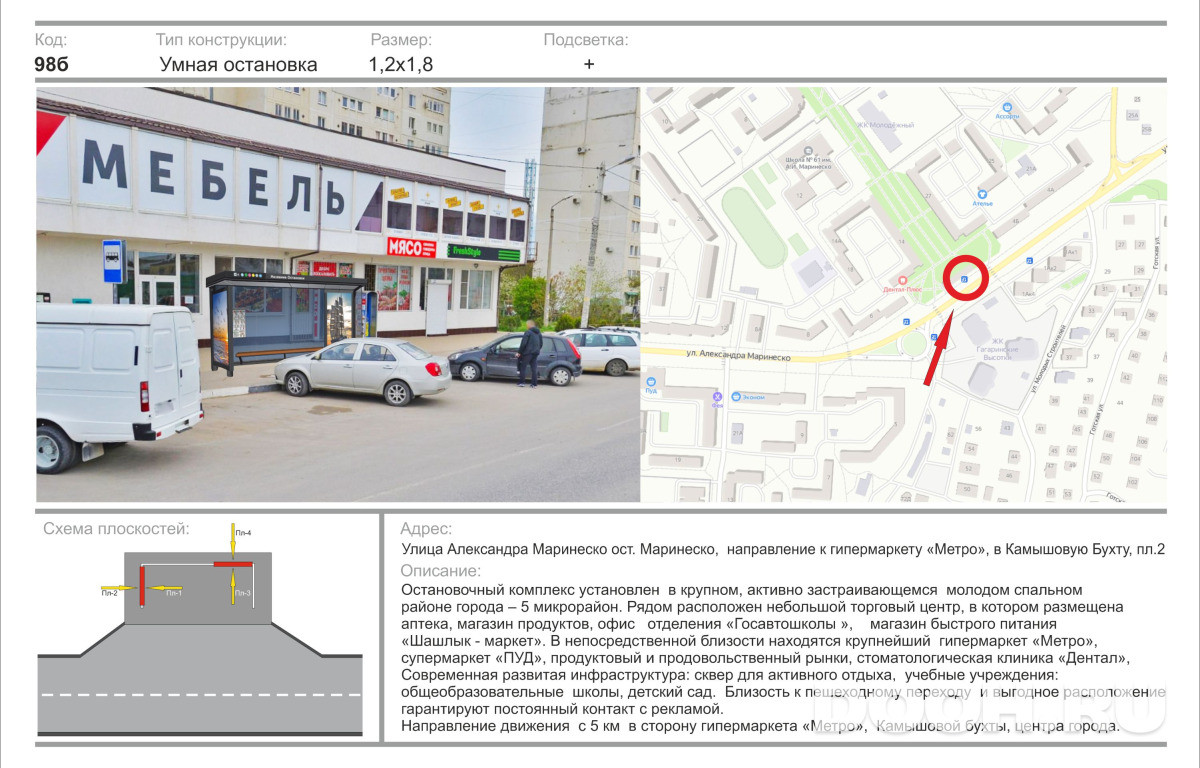Click the blue Эконом store icon
This screenshot has height=768, width=1200.
tap(734, 397)
